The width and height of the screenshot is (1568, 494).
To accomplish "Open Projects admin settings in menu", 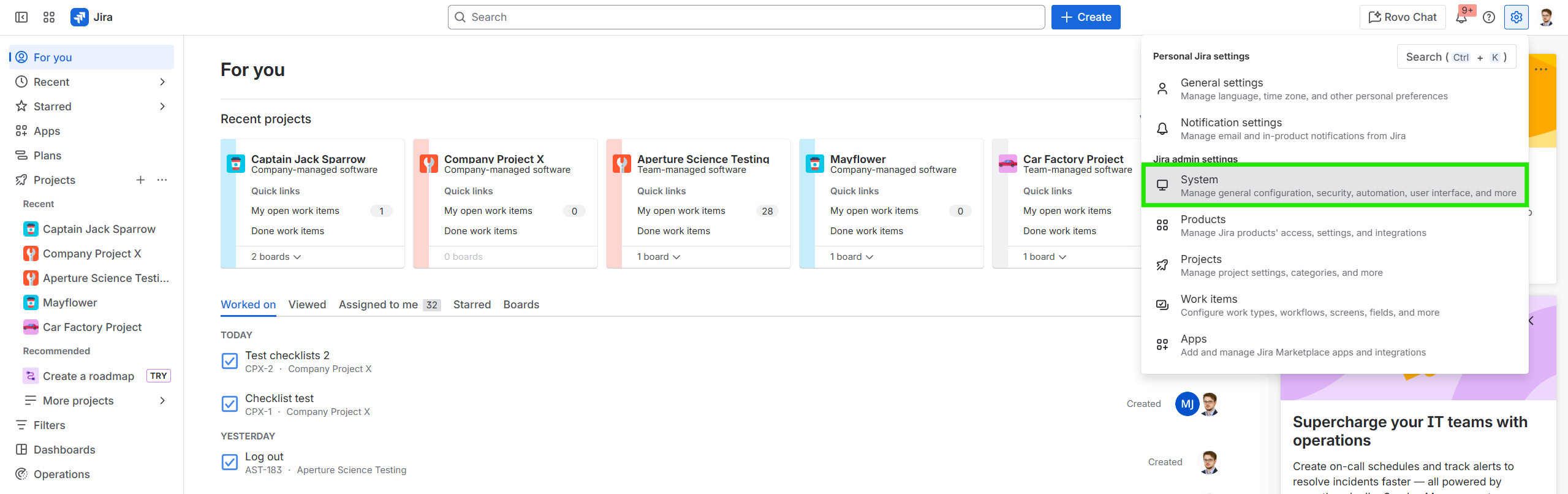I will click(1335, 265).
